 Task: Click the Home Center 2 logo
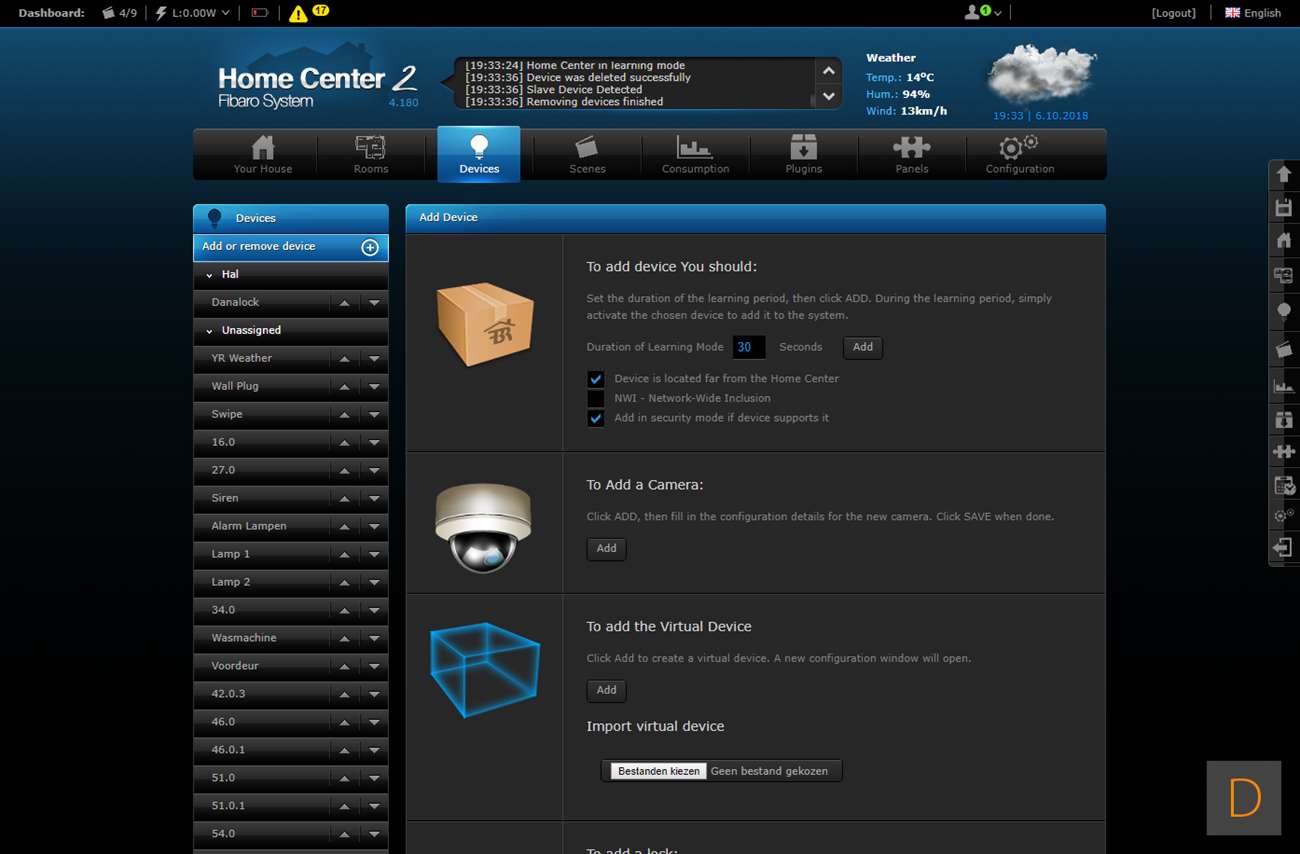coord(317,86)
